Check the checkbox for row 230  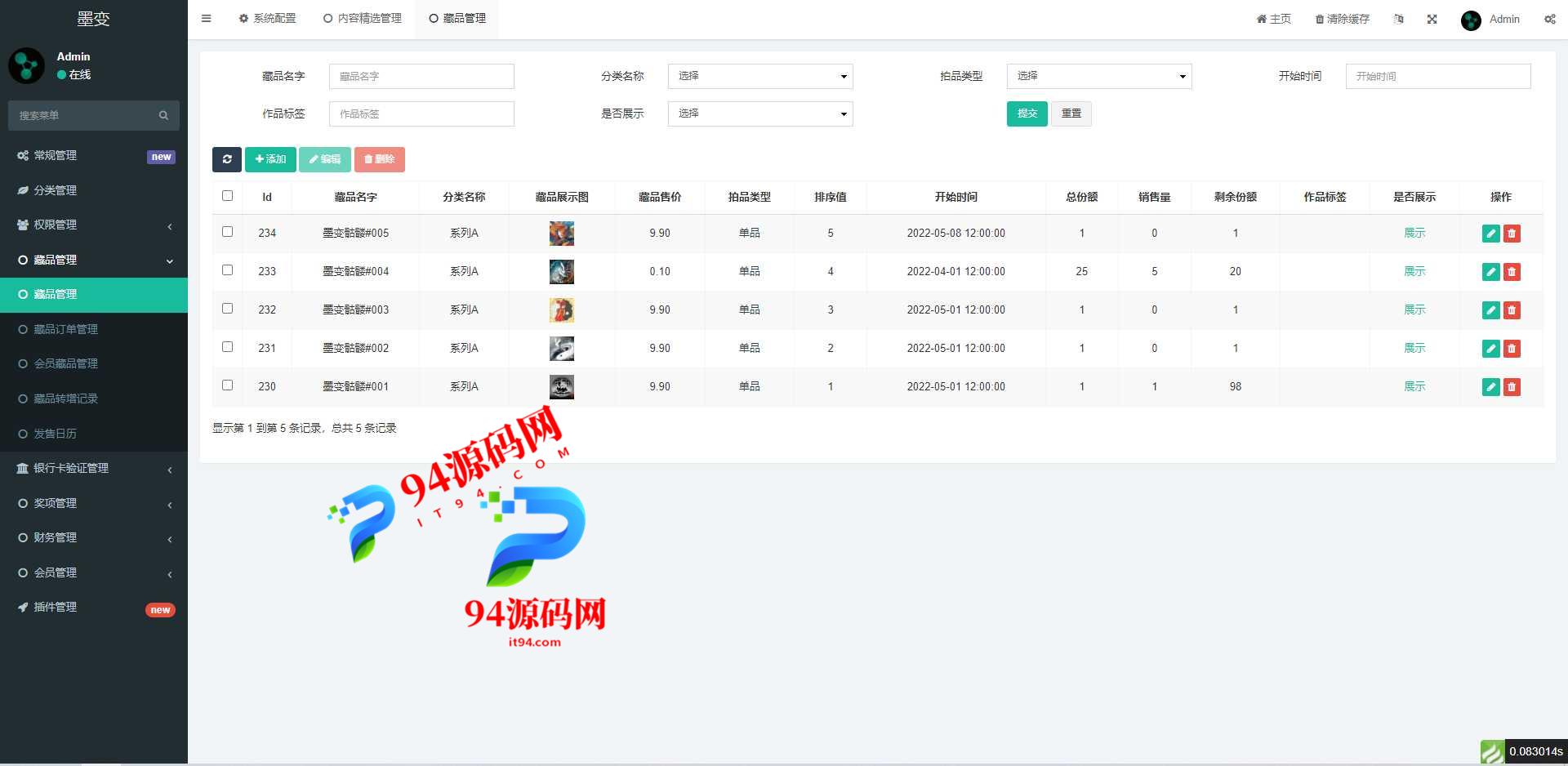(x=227, y=385)
